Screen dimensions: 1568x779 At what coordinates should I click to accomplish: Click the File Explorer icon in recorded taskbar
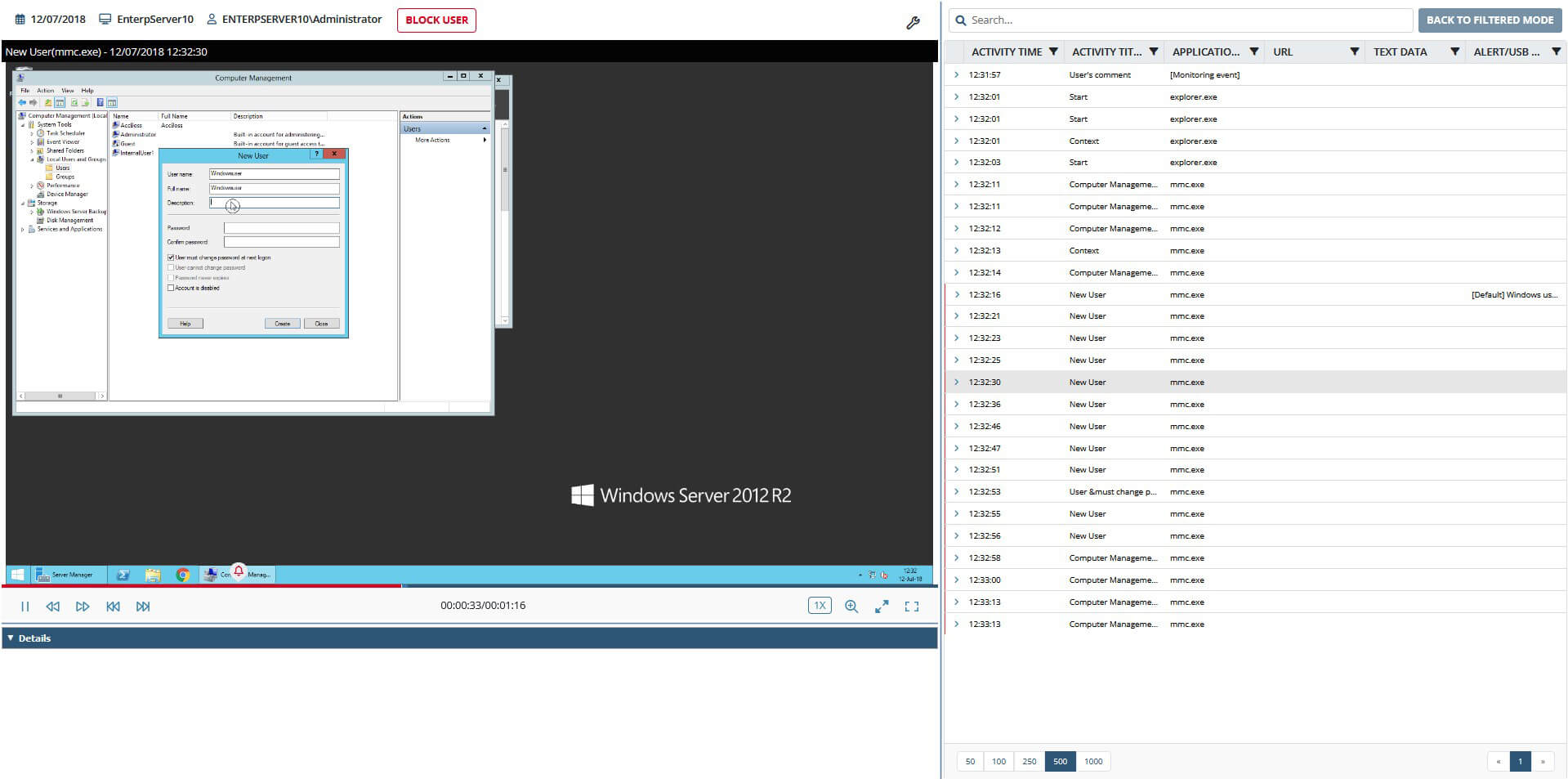153,575
